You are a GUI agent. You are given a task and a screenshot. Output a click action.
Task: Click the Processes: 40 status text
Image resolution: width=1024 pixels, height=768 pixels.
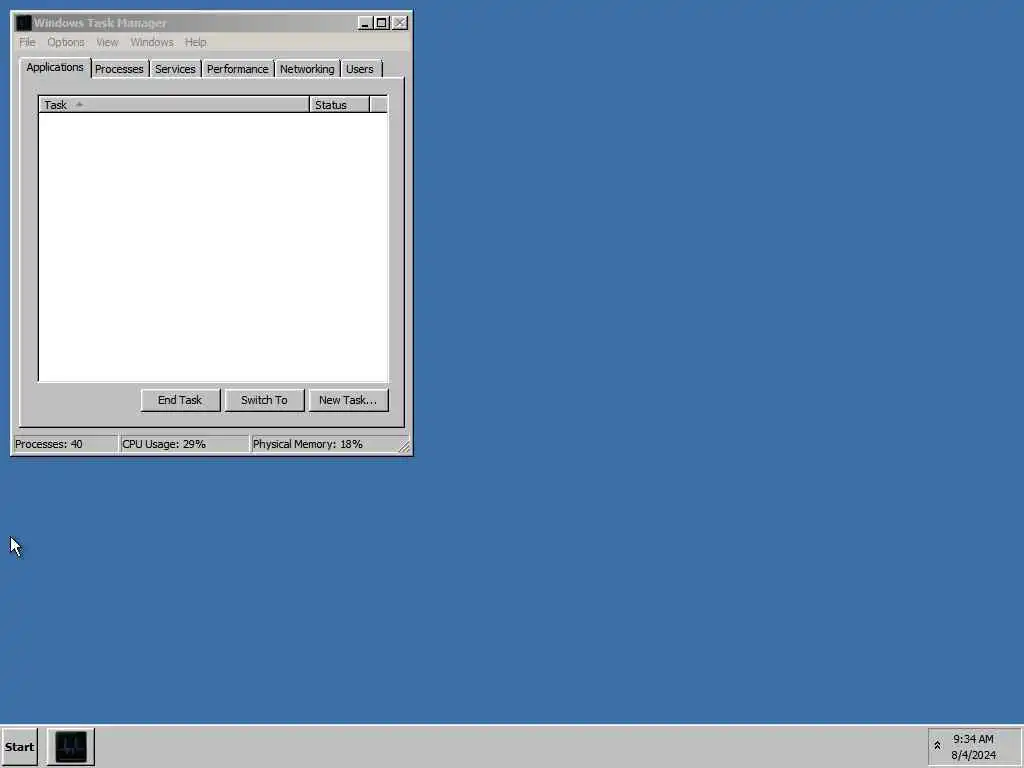point(49,444)
